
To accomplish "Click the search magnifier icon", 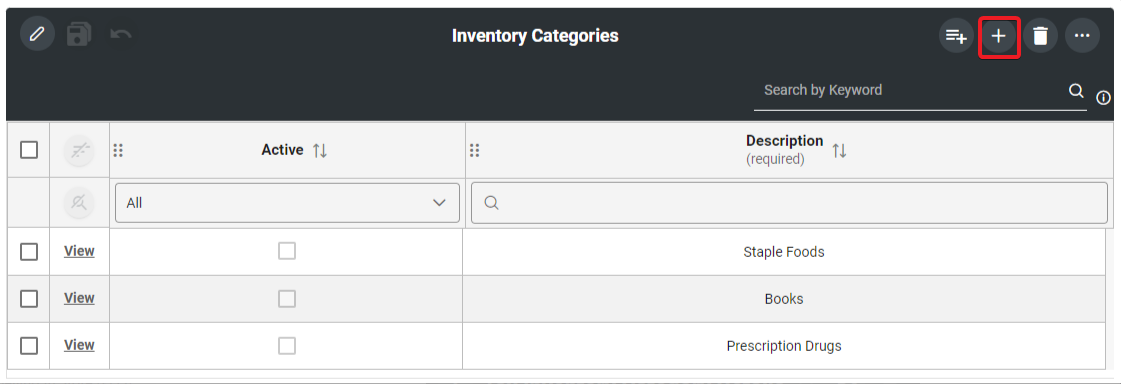I will point(1076,91).
